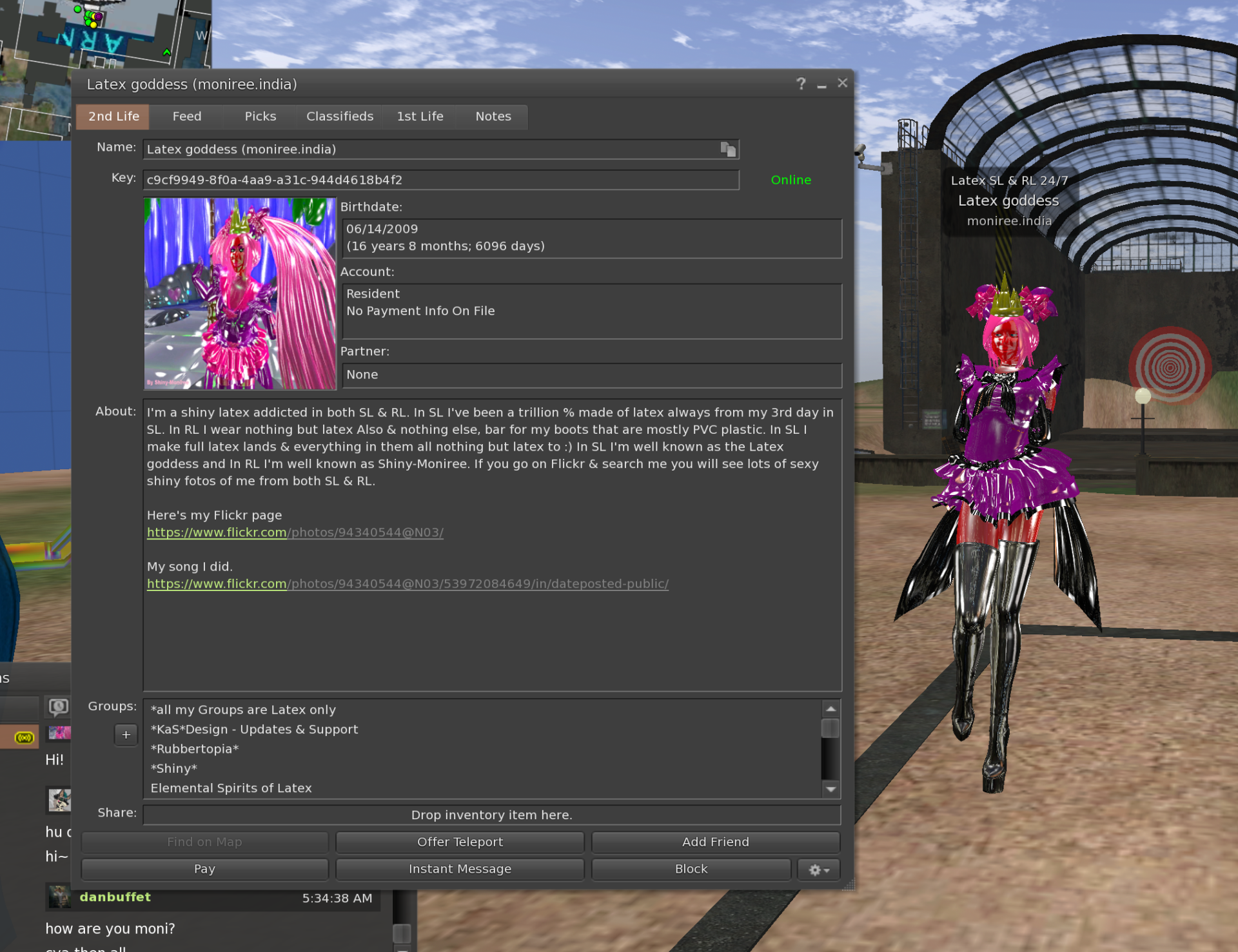Click the Offer Teleport button
Image resolution: width=1238 pixels, height=952 pixels.
(x=460, y=842)
